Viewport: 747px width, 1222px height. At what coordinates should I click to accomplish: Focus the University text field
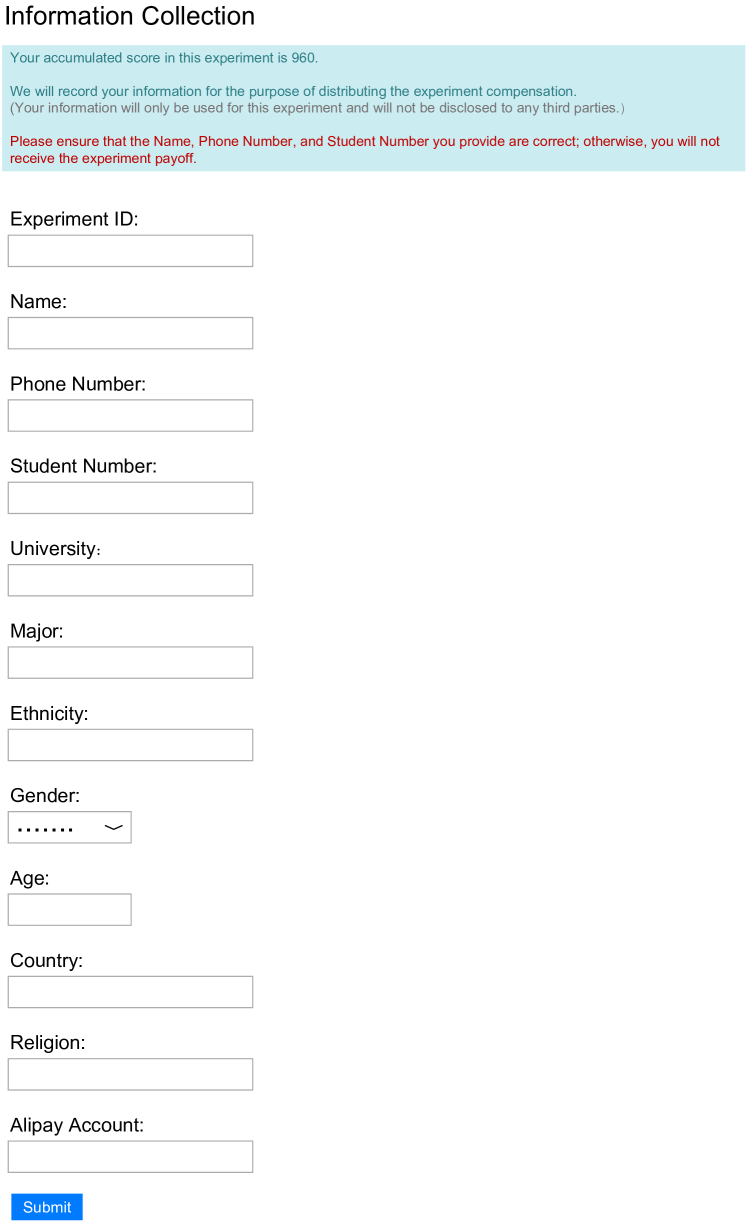(130, 580)
